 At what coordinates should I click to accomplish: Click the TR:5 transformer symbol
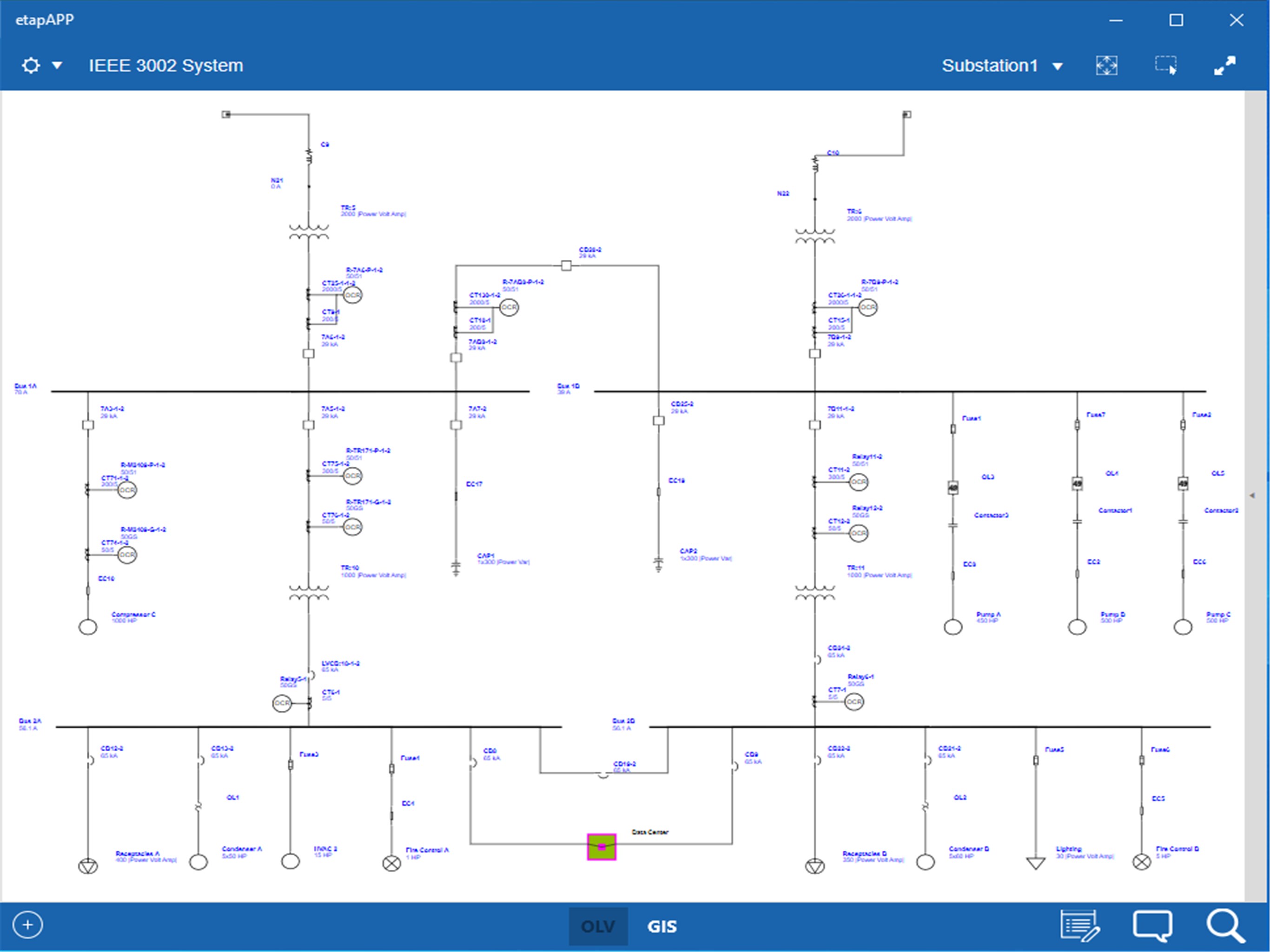(309, 231)
